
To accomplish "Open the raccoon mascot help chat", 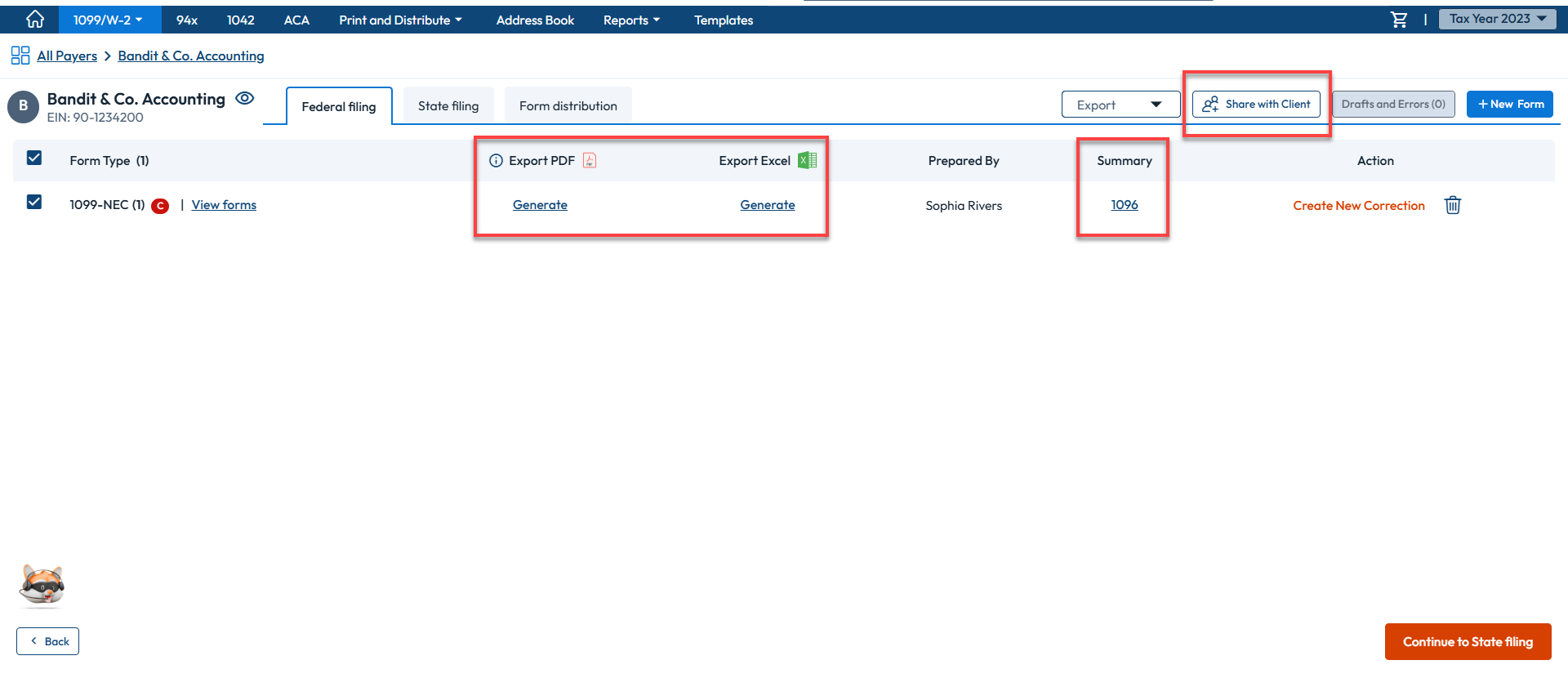I will coord(42,586).
